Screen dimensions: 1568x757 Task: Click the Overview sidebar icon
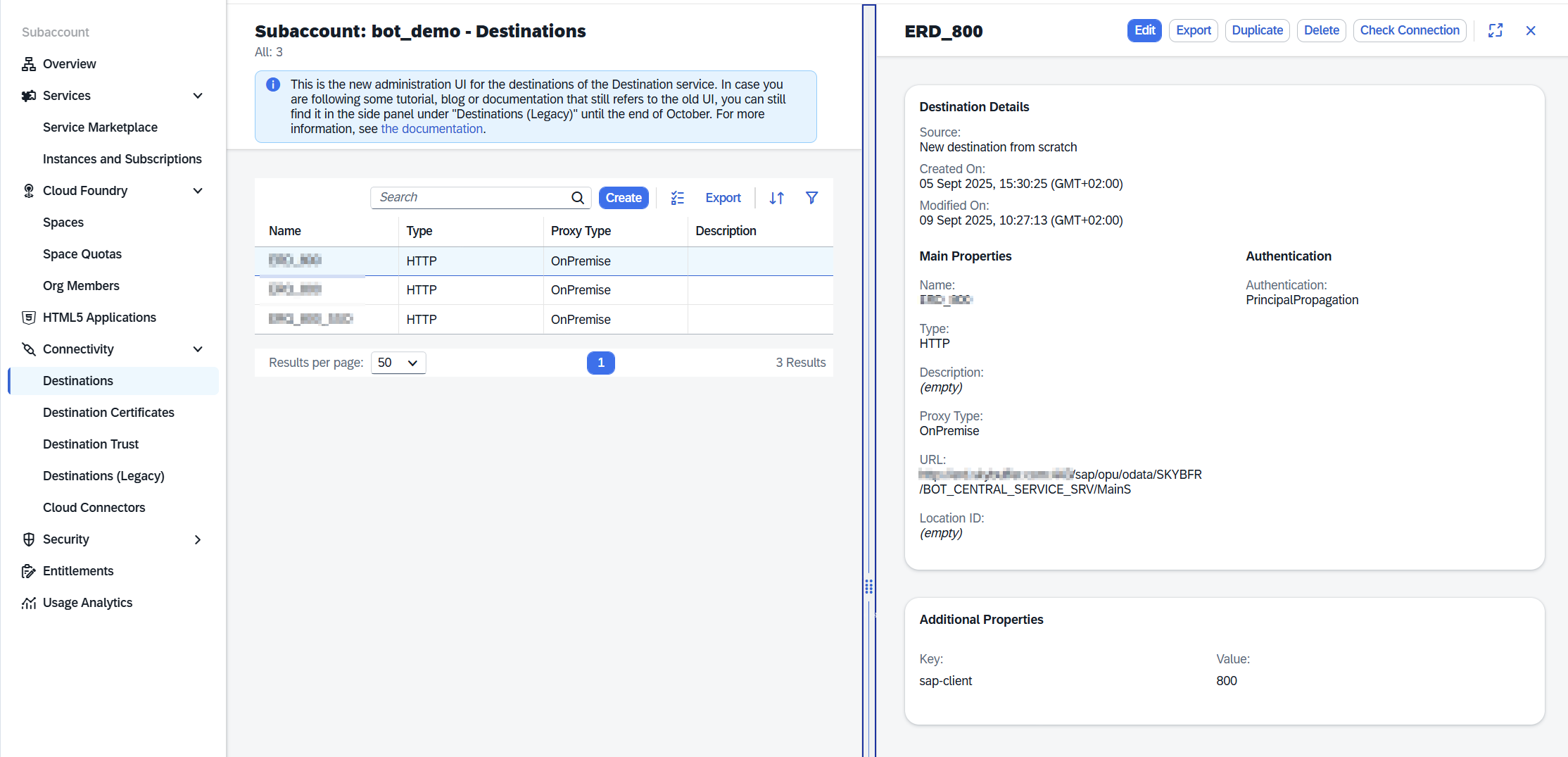pos(29,64)
